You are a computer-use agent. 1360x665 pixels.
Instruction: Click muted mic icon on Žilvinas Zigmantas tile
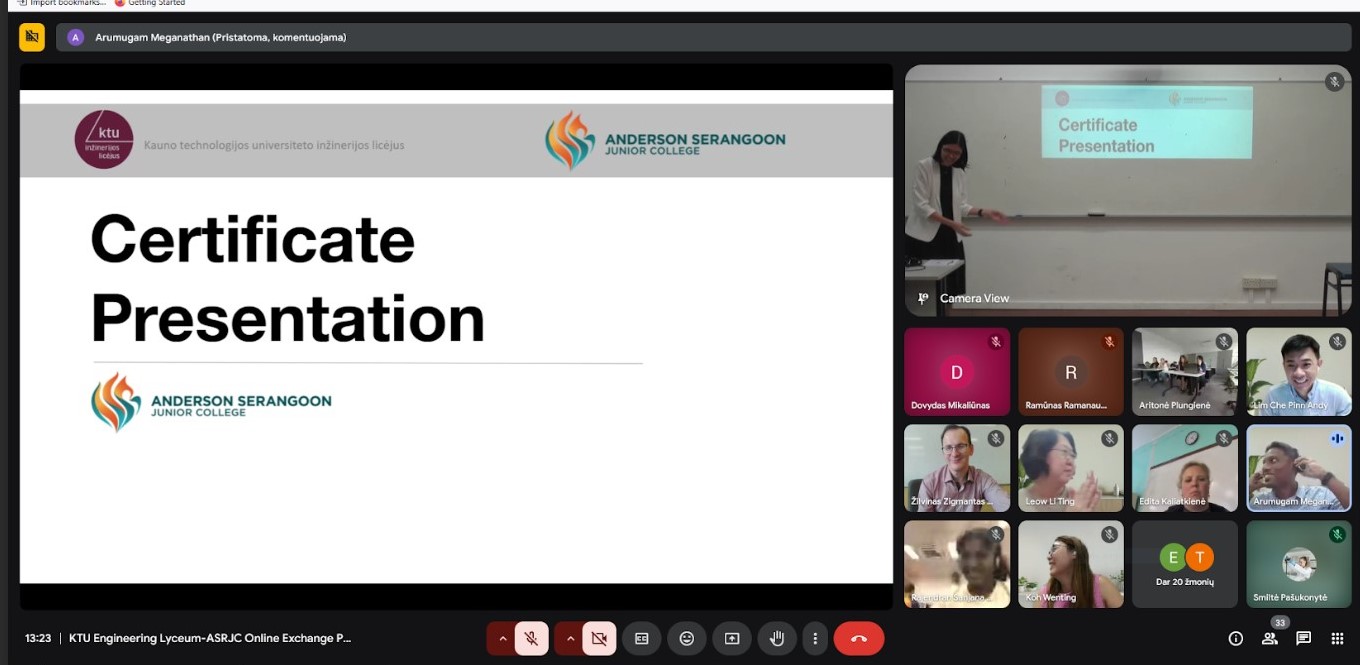click(995, 438)
